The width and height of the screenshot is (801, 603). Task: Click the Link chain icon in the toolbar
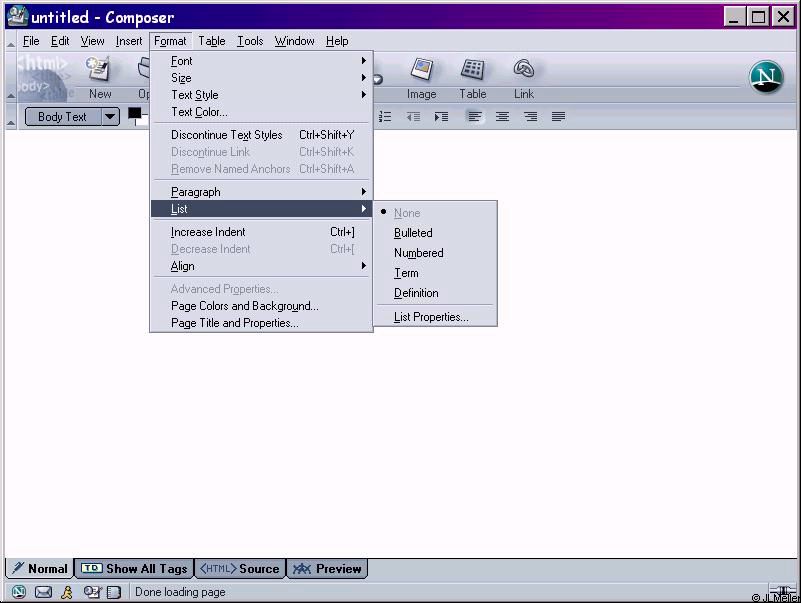(x=524, y=68)
